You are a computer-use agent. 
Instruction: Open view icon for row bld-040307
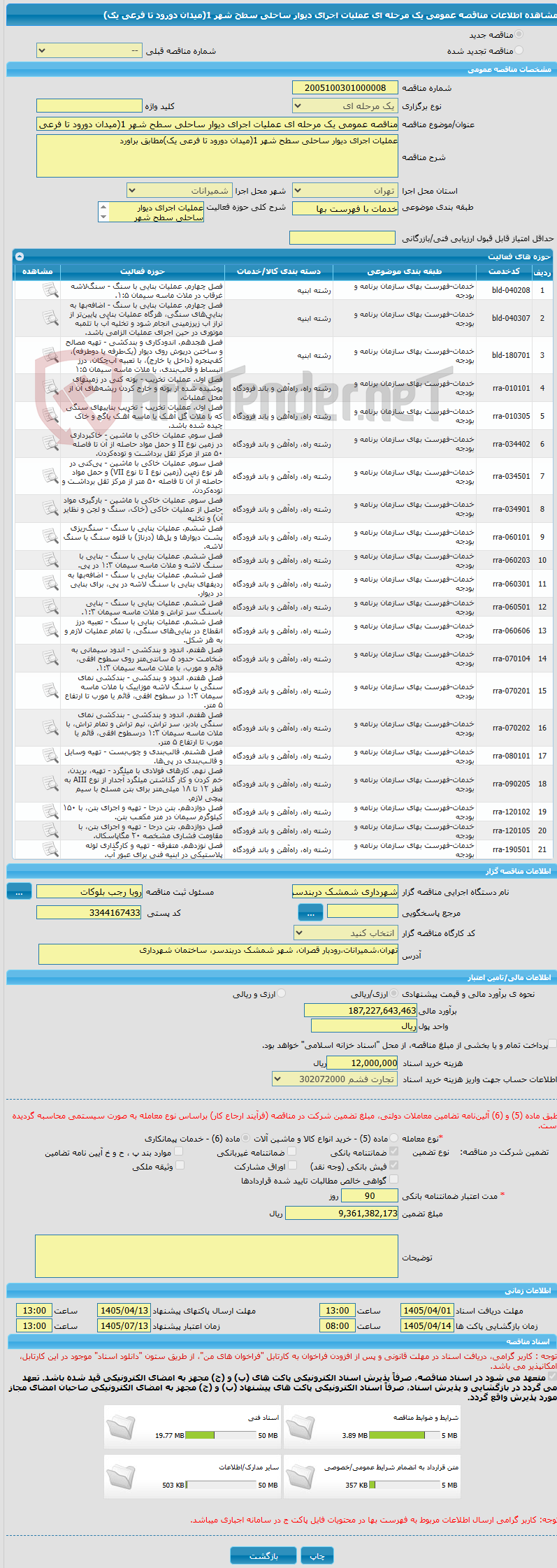tap(50, 318)
